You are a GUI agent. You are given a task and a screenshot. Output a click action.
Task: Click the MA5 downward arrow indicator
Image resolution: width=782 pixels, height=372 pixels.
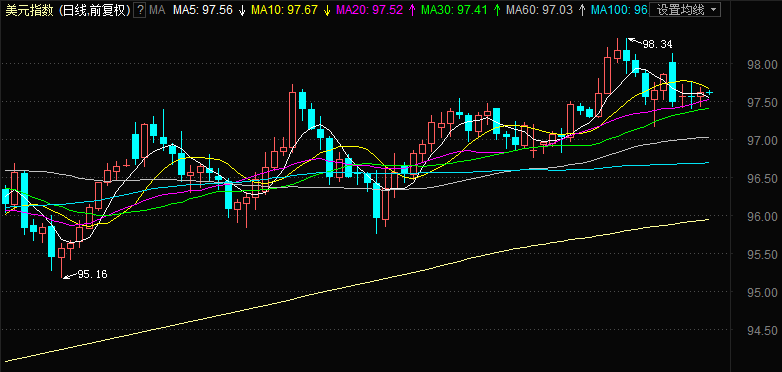tap(242, 10)
